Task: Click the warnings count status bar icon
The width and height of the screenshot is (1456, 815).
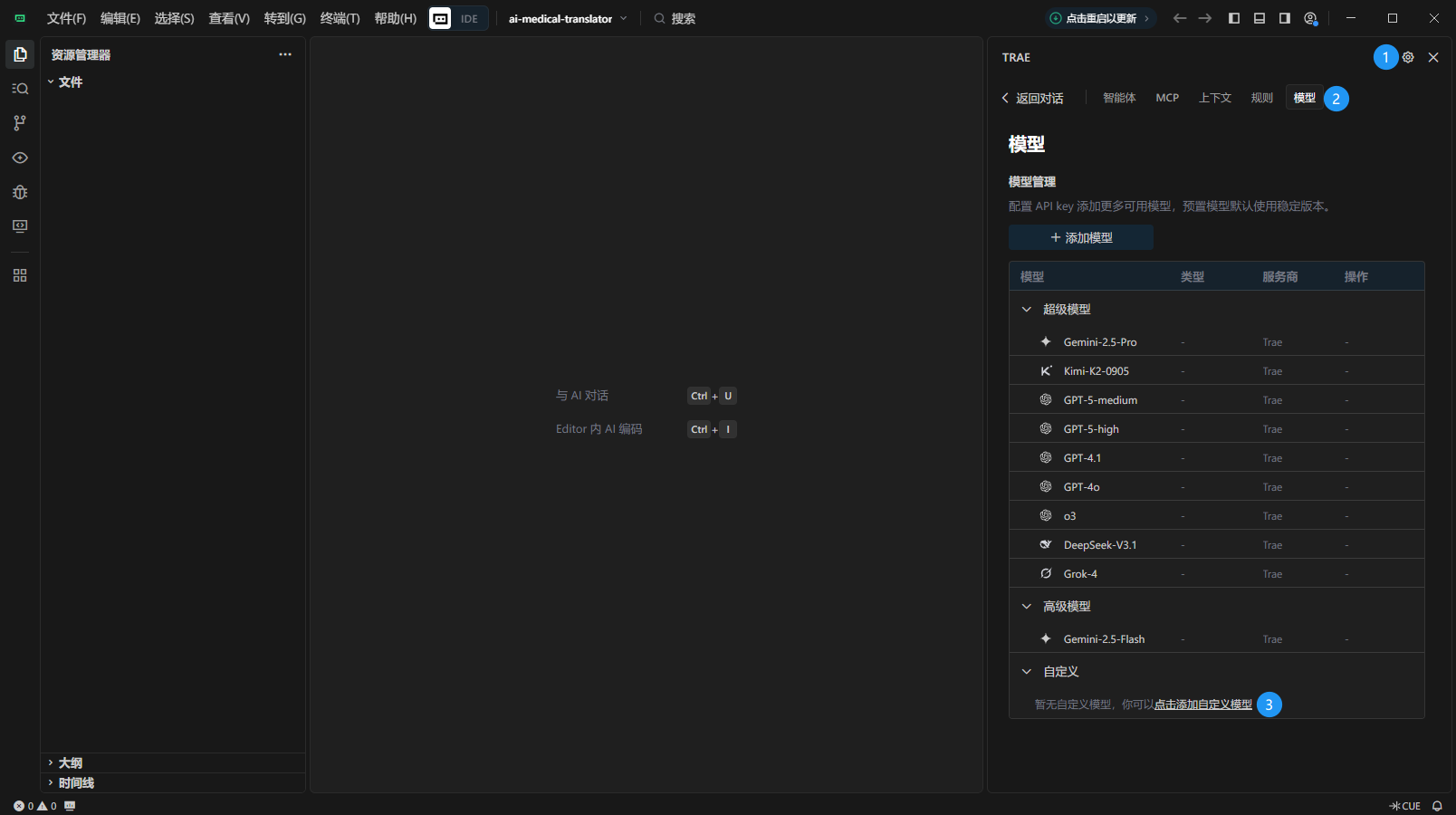Action: 42,806
